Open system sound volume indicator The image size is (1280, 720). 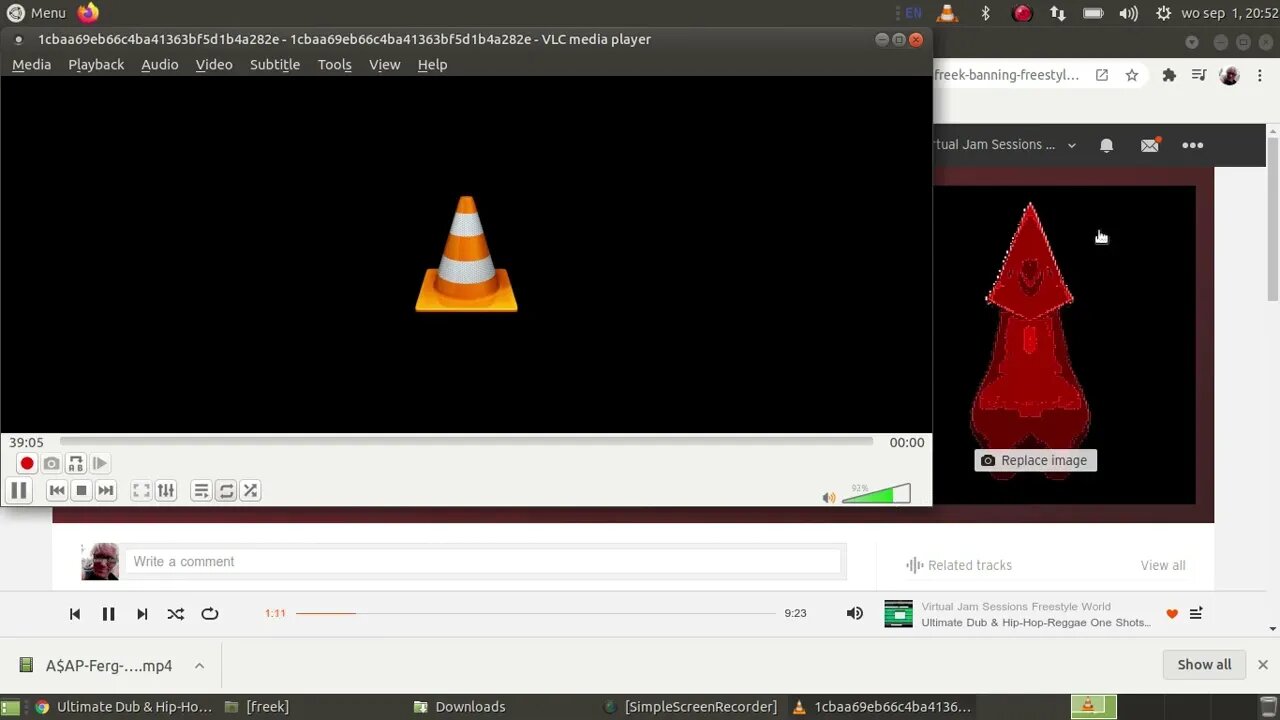[1129, 13]
